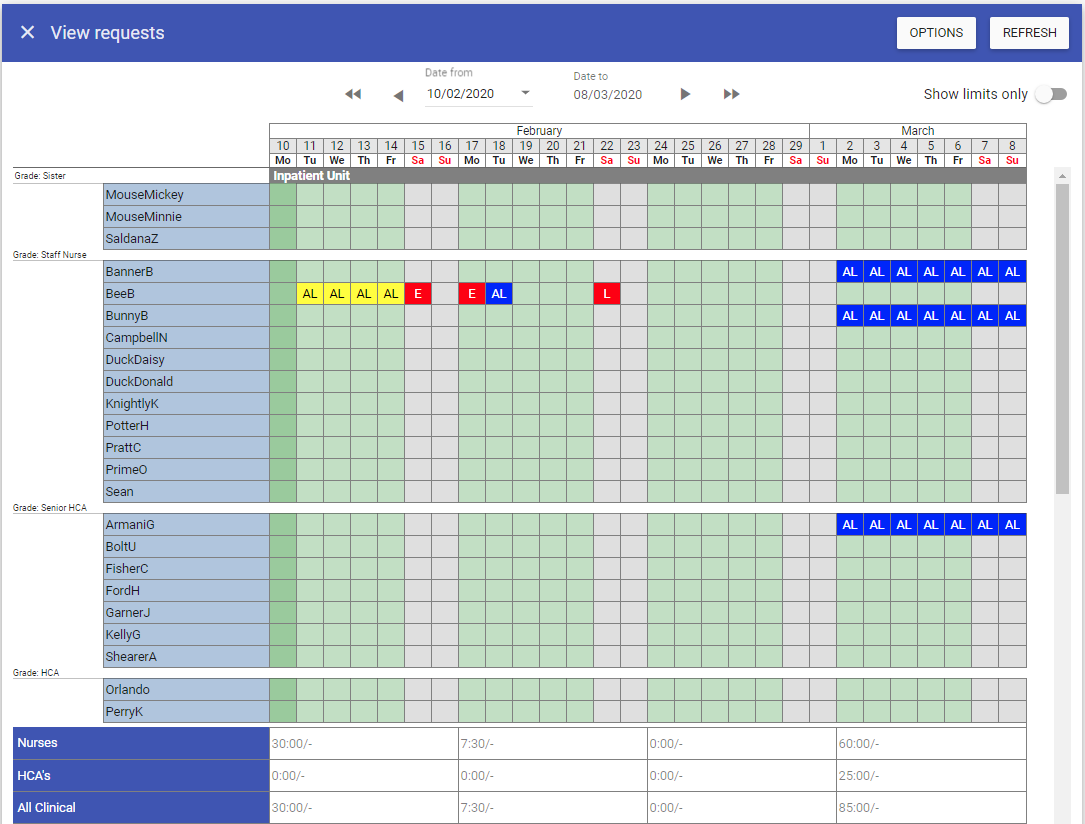The width and height of the screenshot is (1085, 824).
Task: Close the View requests panel
Action: pos(28,33)
